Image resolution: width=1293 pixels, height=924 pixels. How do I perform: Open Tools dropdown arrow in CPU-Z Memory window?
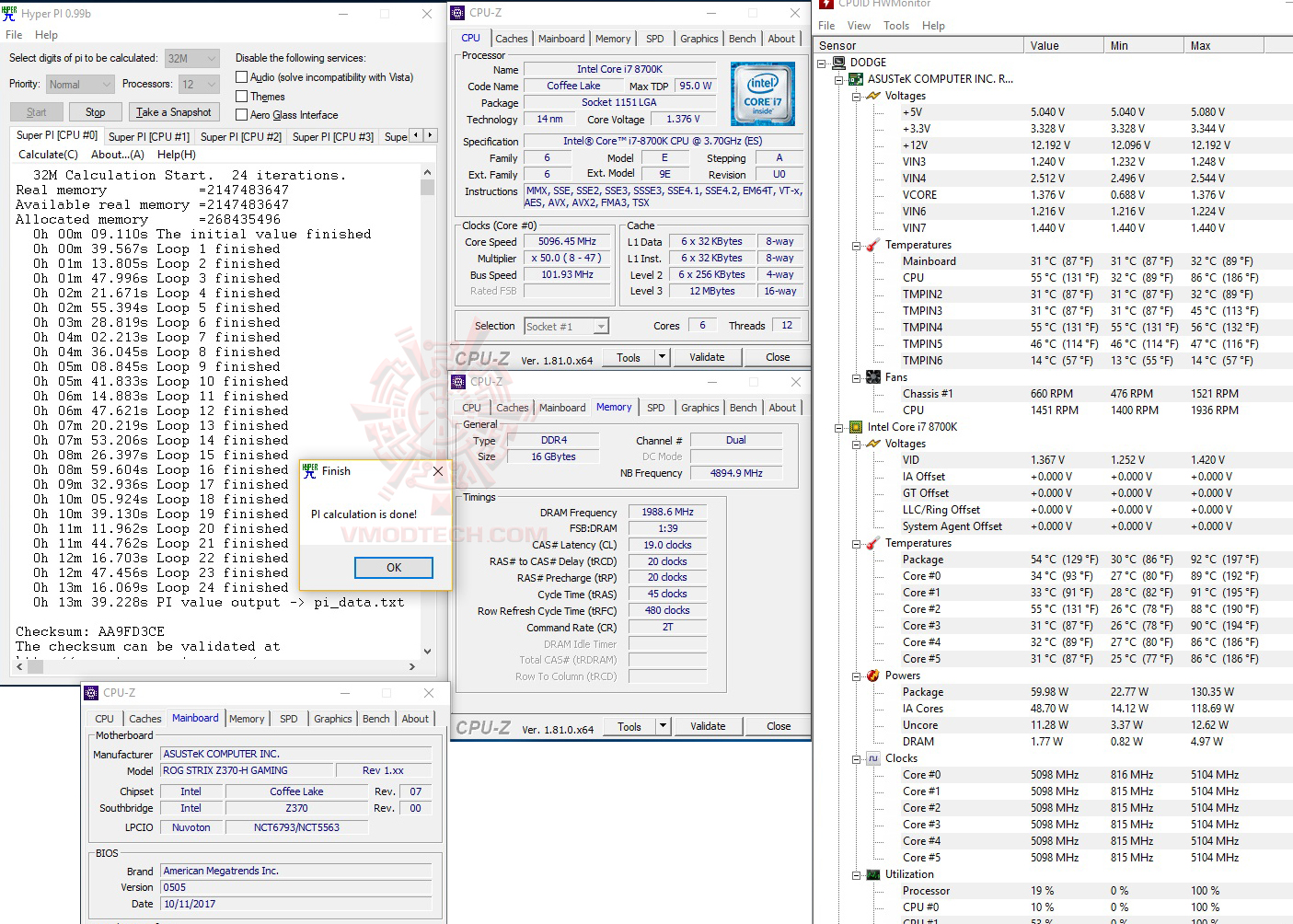663,726
